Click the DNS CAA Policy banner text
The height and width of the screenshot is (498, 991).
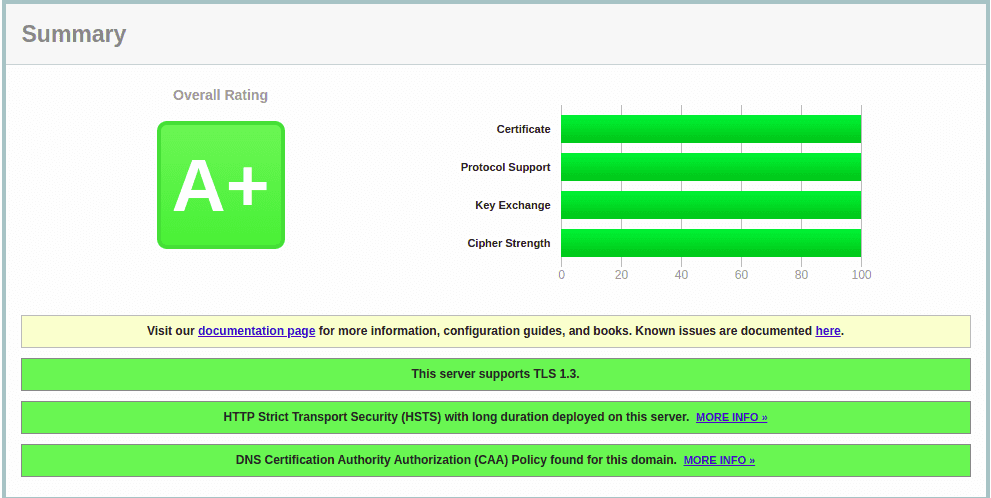[x=456, y=460]
